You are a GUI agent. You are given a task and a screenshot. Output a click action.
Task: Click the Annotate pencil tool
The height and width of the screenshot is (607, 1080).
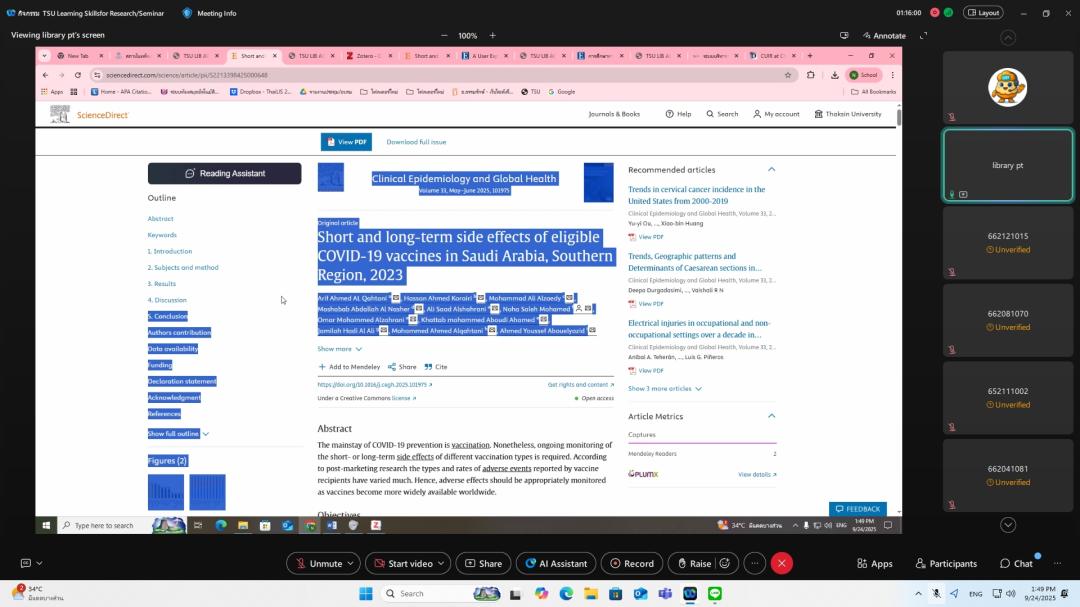[882, 35]
